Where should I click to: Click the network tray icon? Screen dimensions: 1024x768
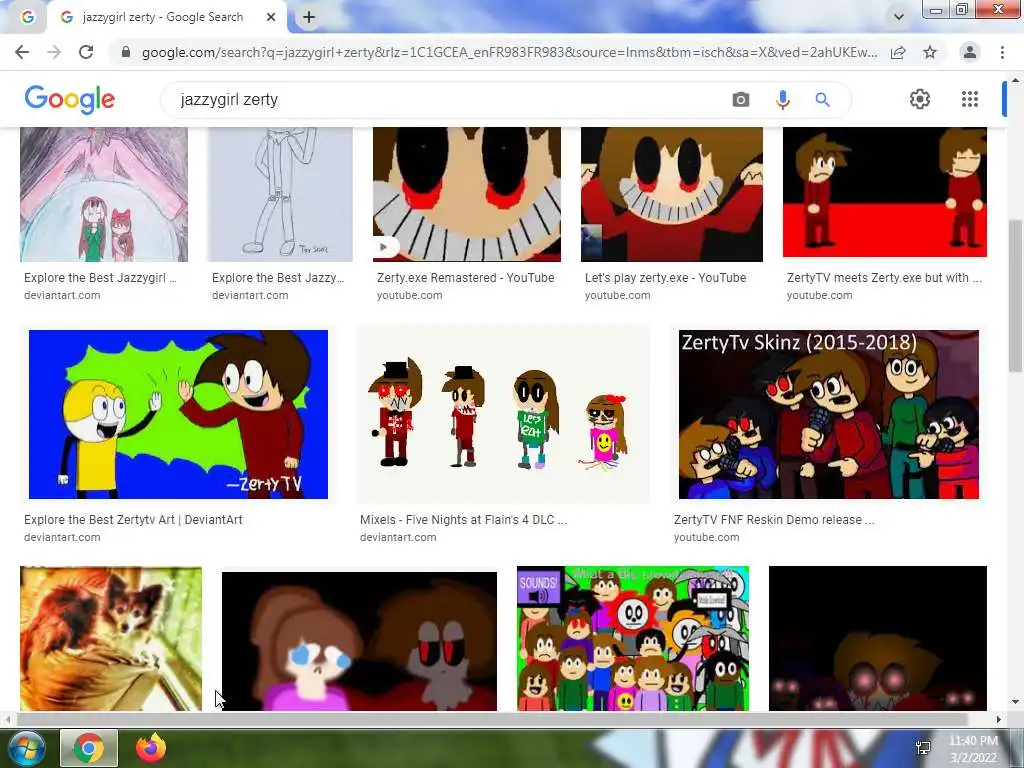coord(923,748)
